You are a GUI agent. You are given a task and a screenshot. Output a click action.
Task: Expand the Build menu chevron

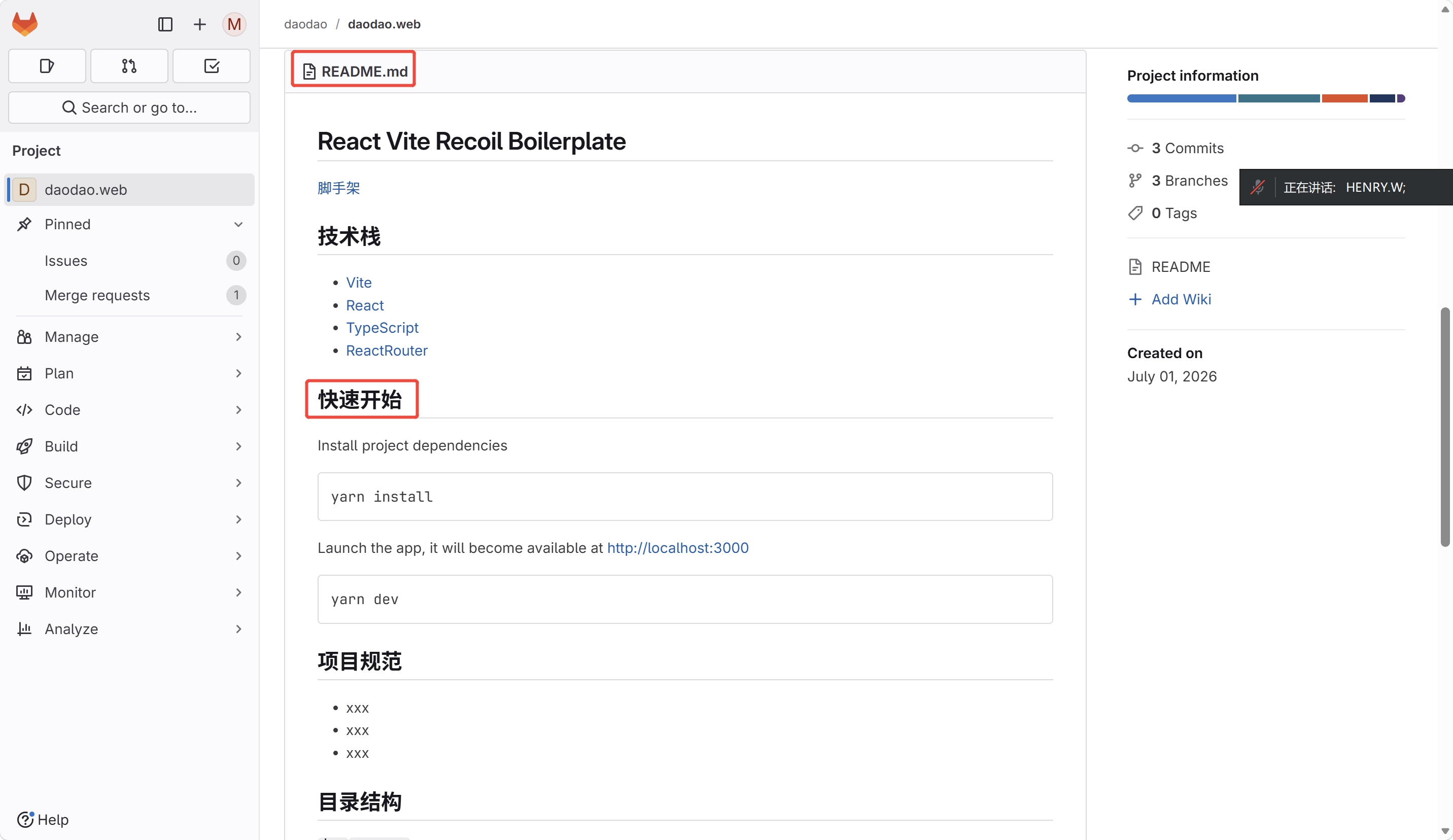[238, 446]
